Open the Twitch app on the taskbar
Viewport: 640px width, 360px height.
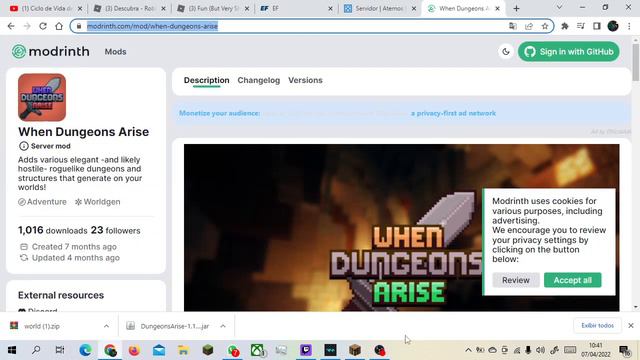(306, 350)
